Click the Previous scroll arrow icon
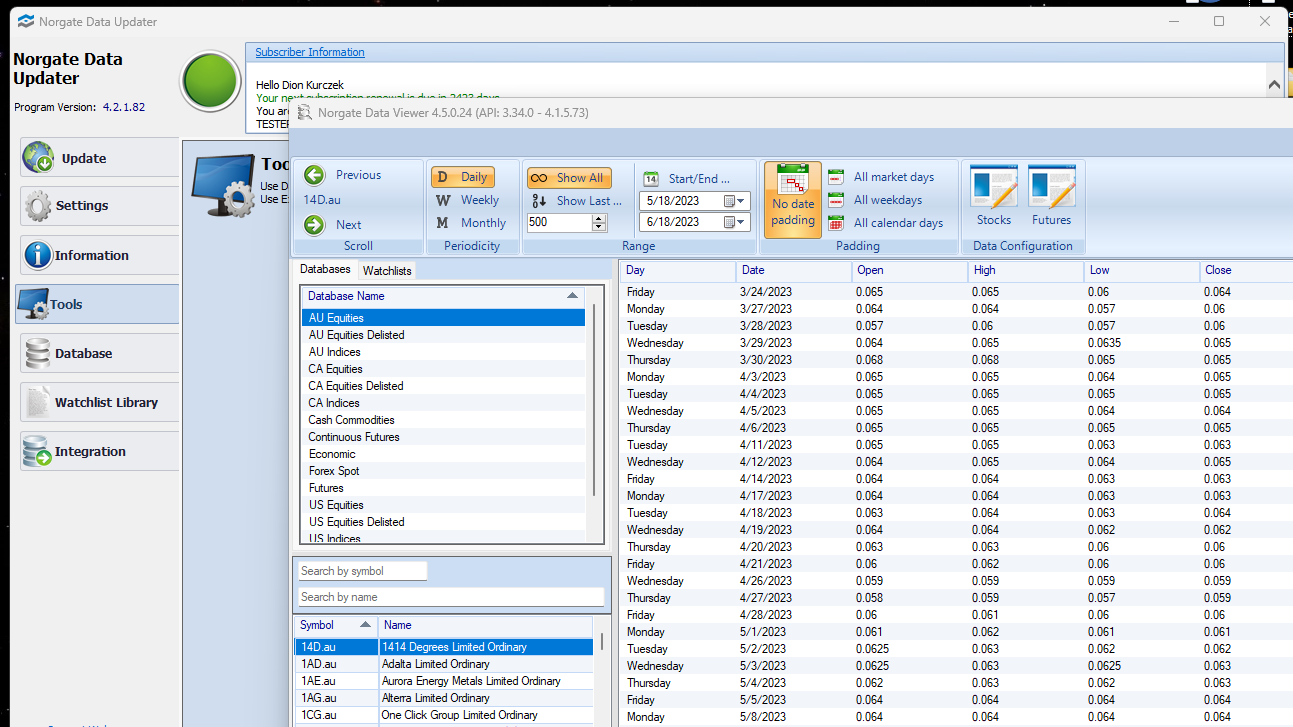The width and height of the screenshot is (1293, 727). pyautogui.click(x=315, y=175)
